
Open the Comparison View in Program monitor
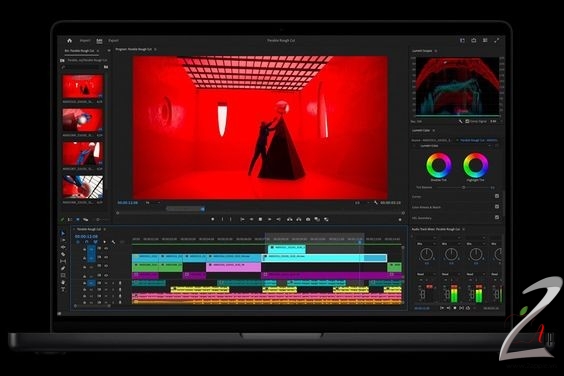coord(317,219)
